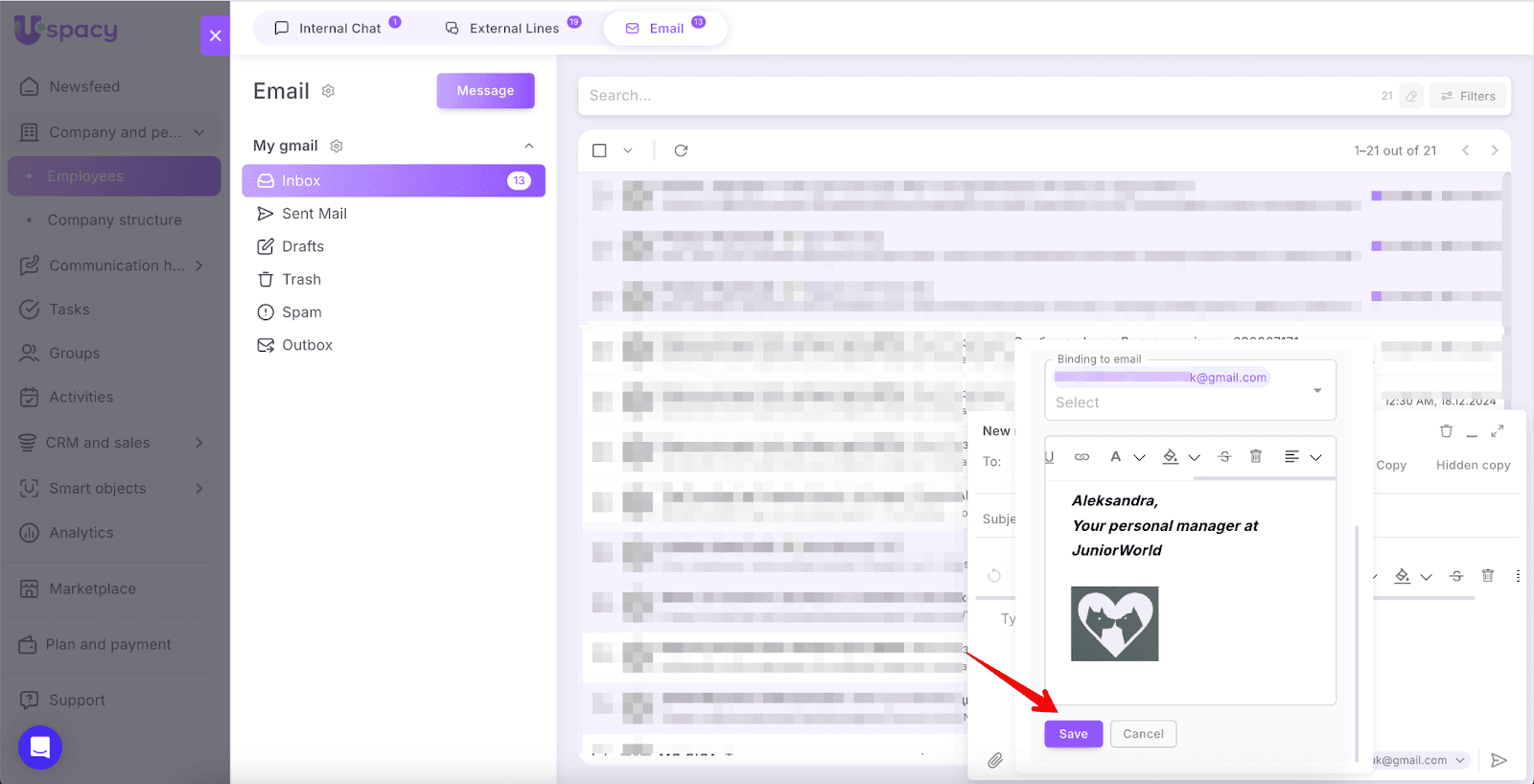1534x784 pixels.
Task: Save the email signature
Action: click(1073, 734)
